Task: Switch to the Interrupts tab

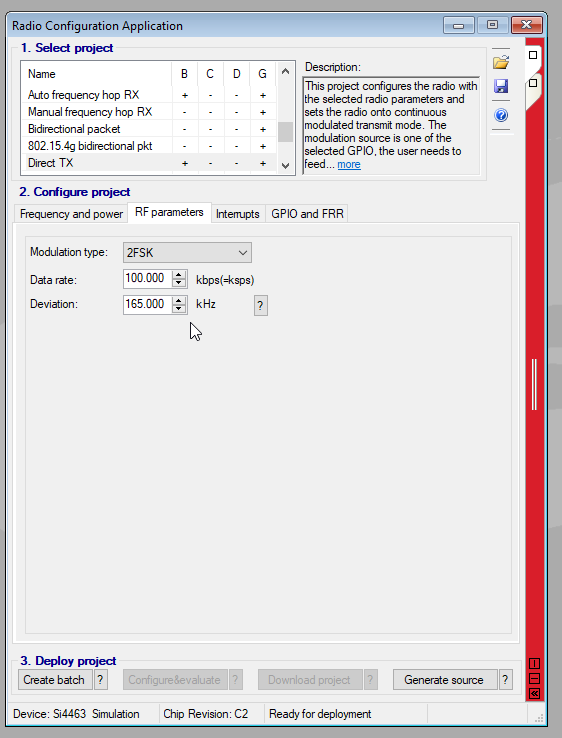Action: click(x=238, y=214)
